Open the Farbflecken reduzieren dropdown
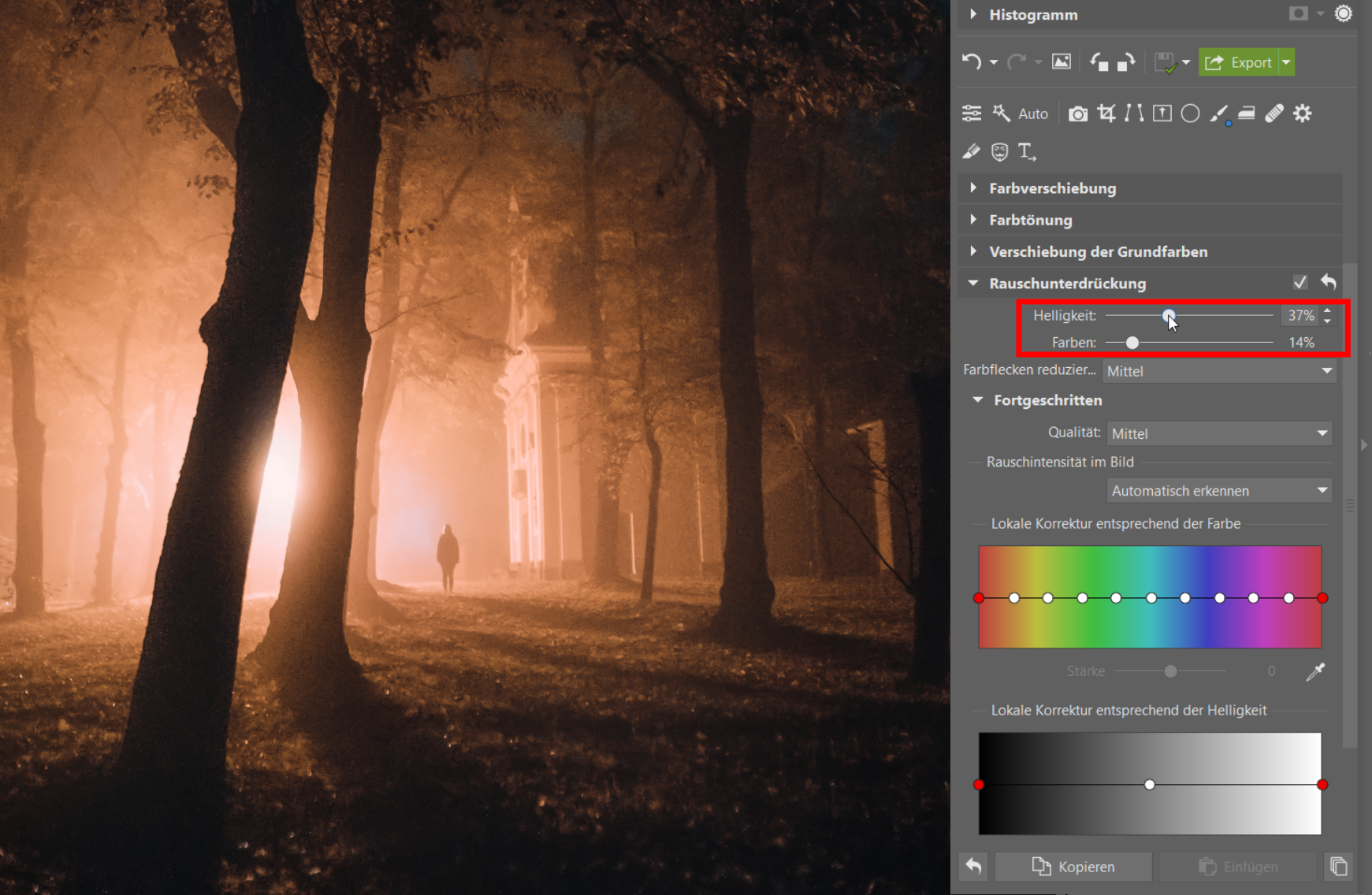 coord(1219,371)
